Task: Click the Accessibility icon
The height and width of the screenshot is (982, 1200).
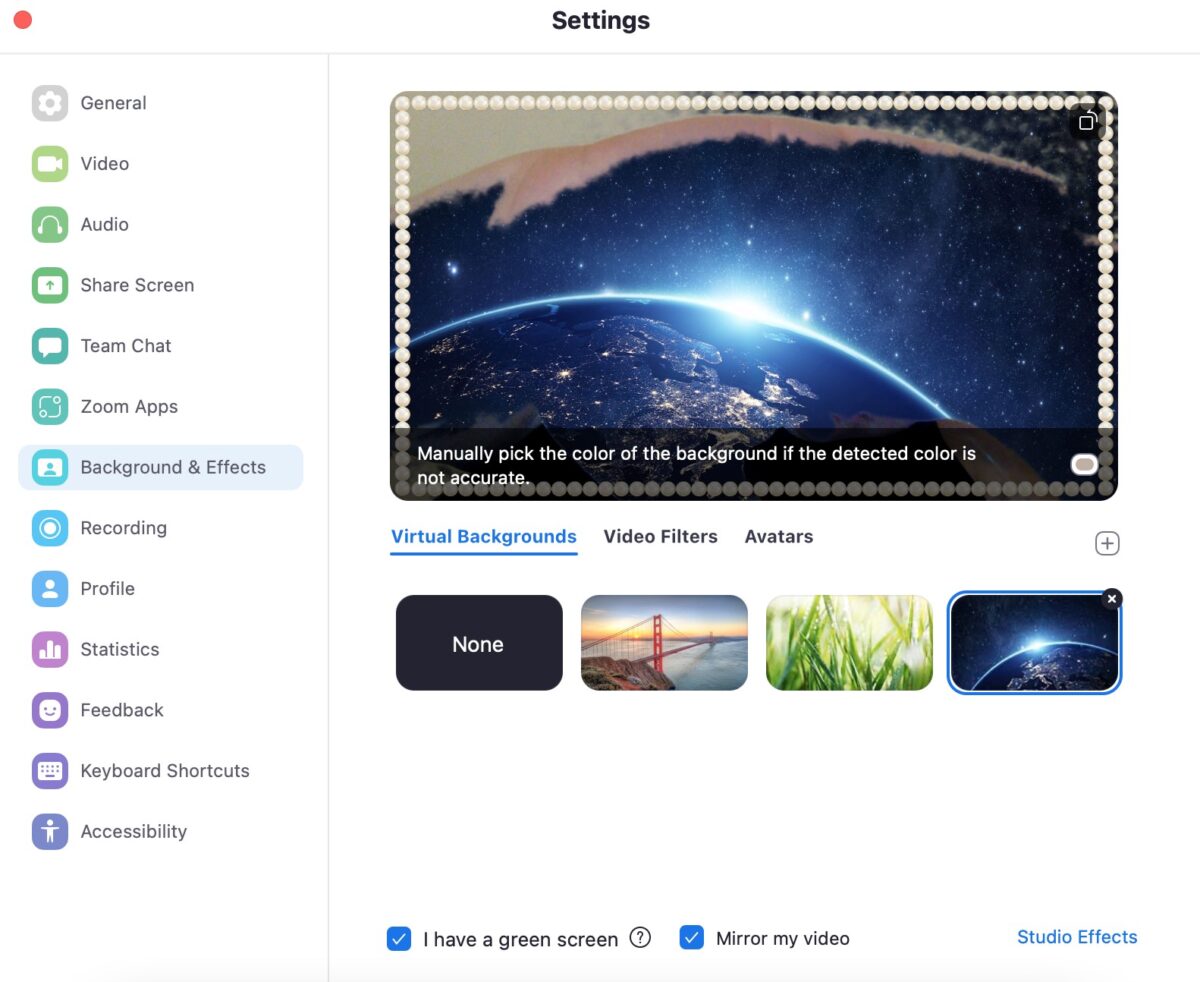Action: point(50,832)
